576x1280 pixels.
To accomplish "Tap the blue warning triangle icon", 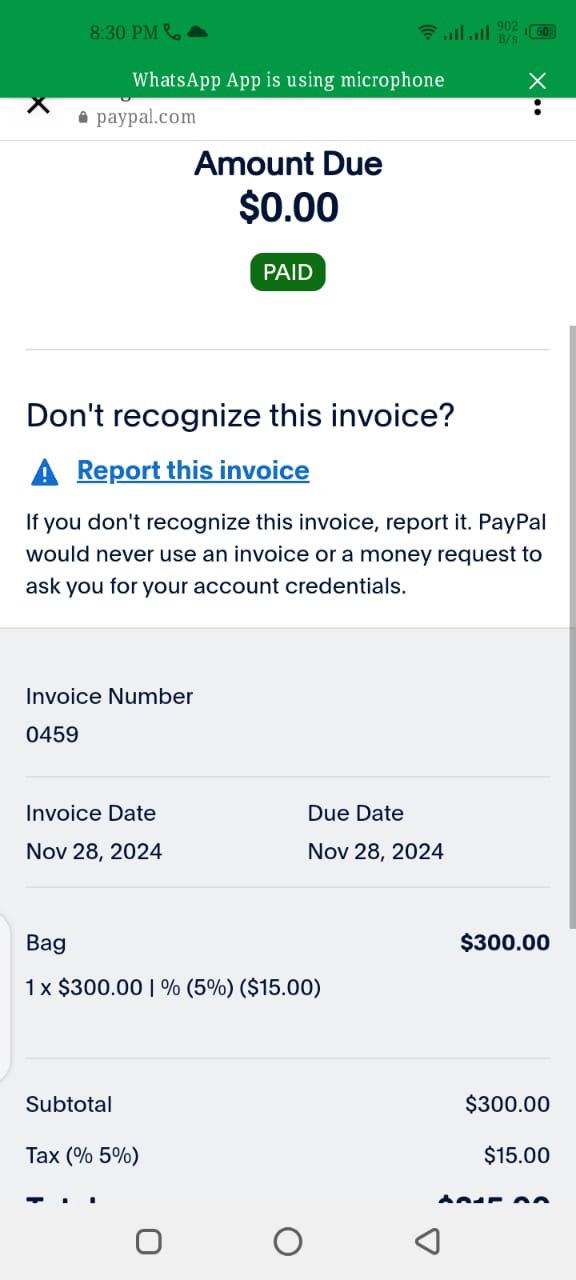I will pos(45,472).
